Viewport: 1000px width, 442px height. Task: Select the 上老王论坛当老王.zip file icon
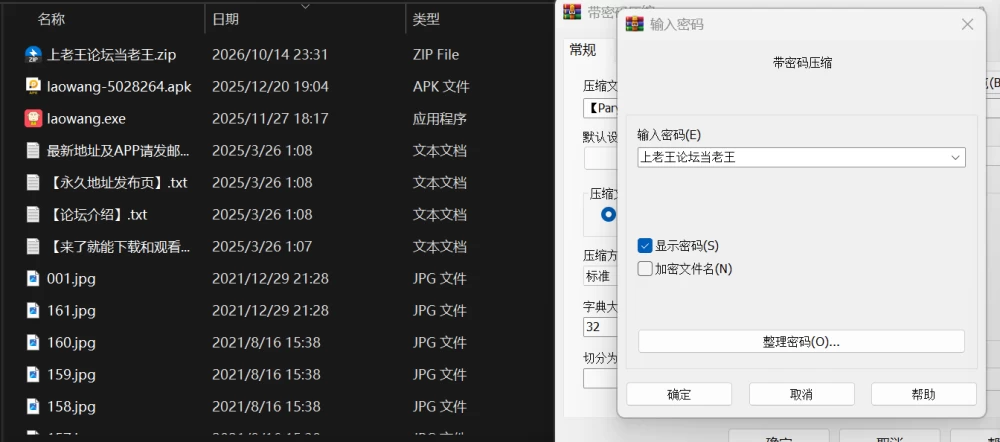click(33, 55)
